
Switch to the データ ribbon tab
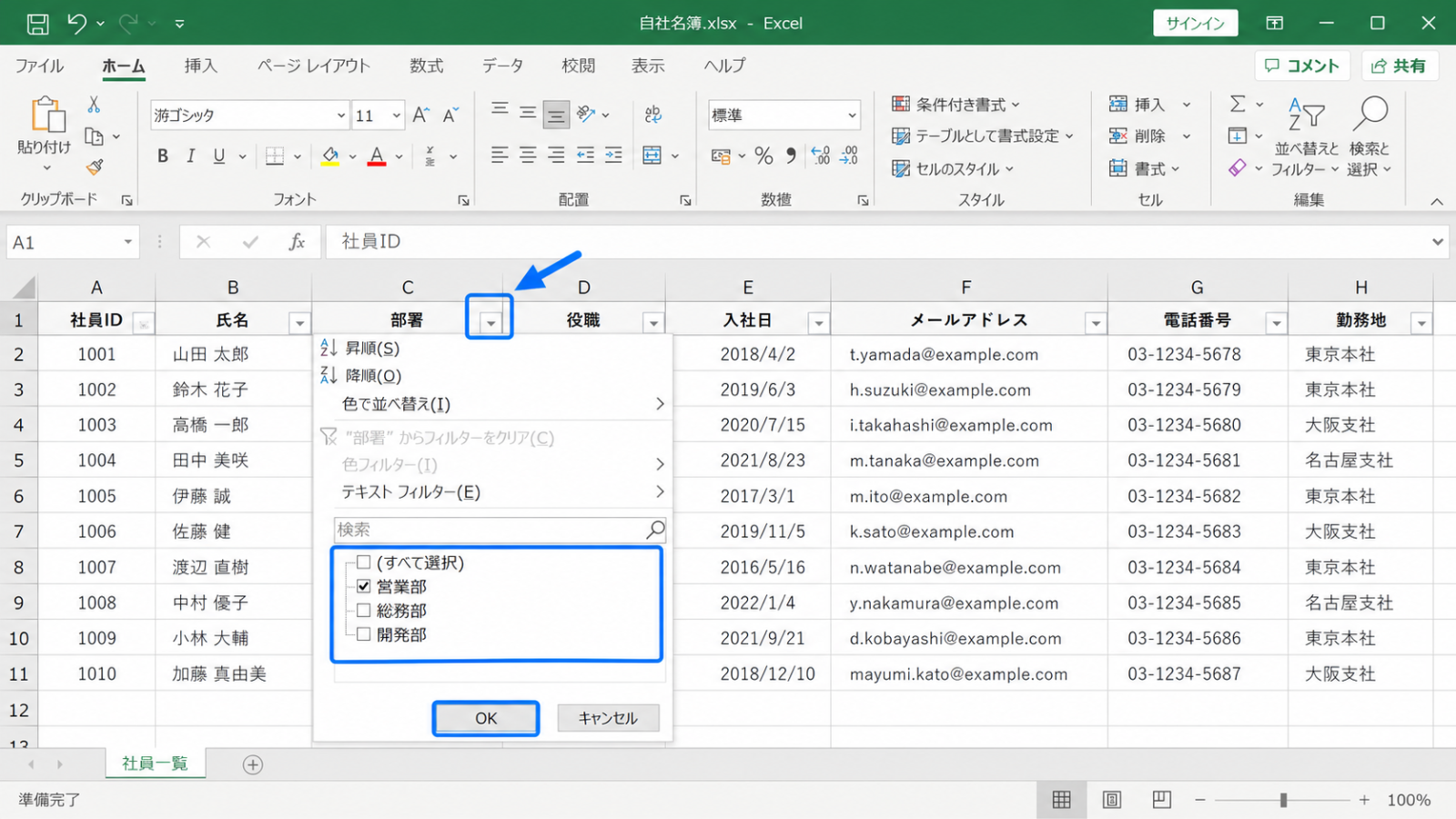(x=502, y=66)
